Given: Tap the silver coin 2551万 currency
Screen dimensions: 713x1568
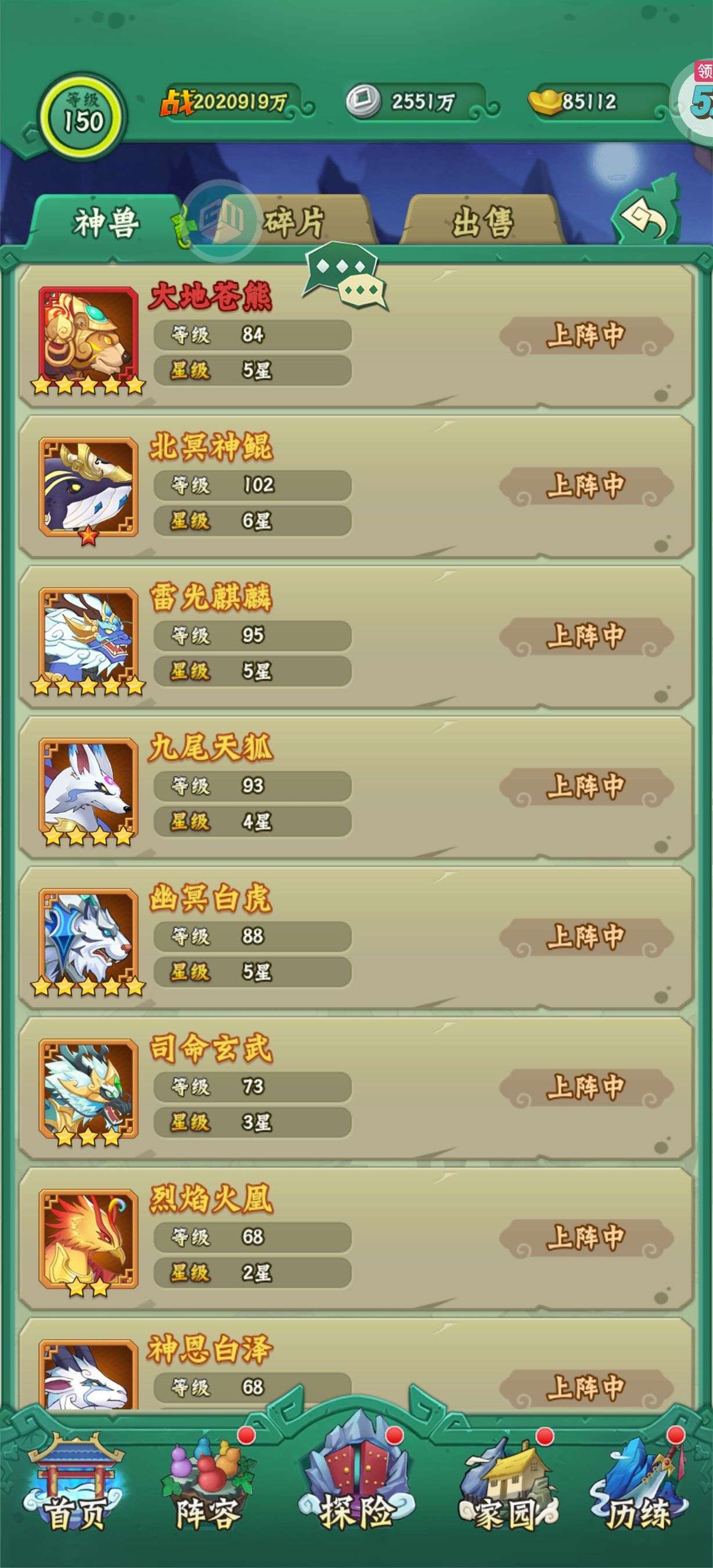Looking at the screenshot, I should pyautogui.click(x=417, y=101).
